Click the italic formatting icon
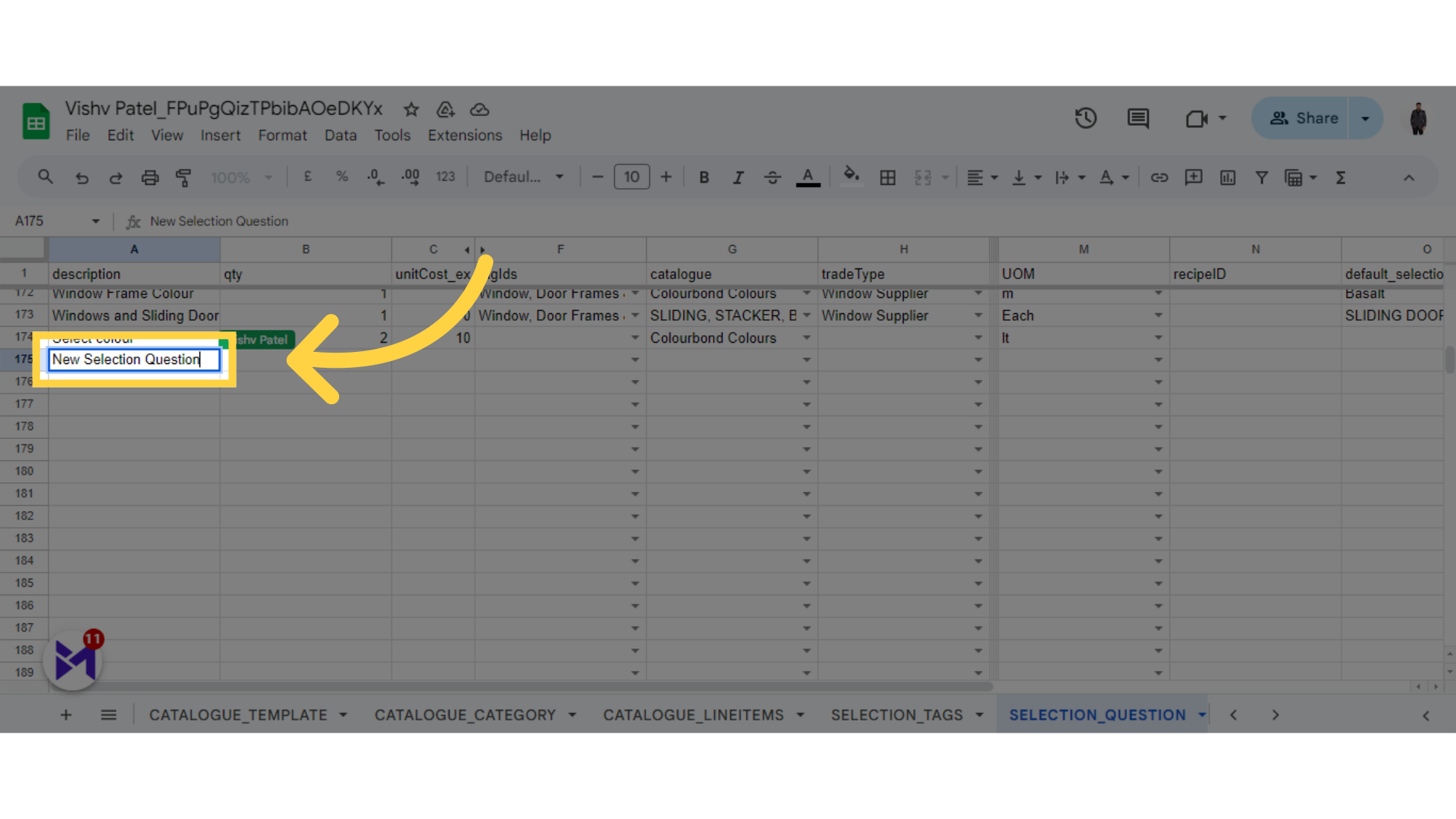This screenshot has width=1456, height=819. [x=738, y=178]
